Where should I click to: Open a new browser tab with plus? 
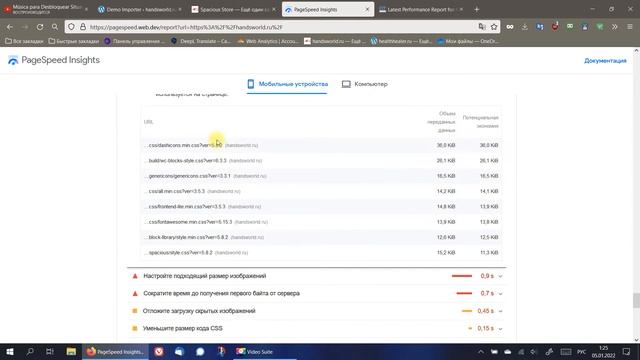pos(476,9)
